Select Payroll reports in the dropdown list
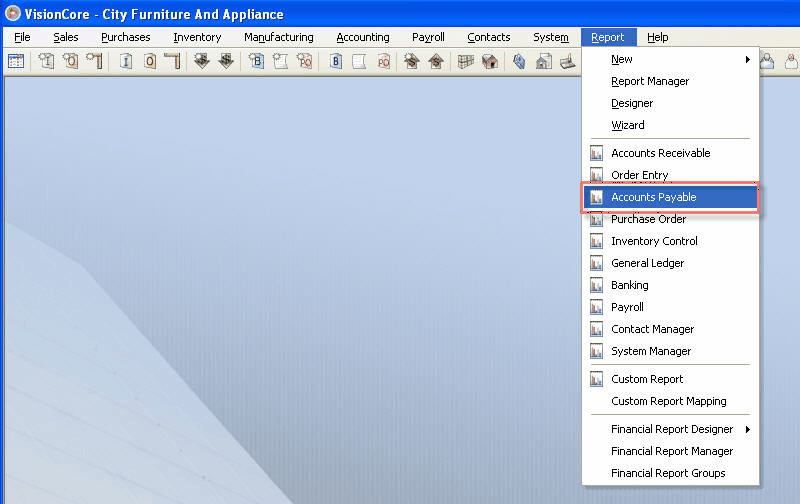Screen dimensions: 800x504 click(670, 307)
